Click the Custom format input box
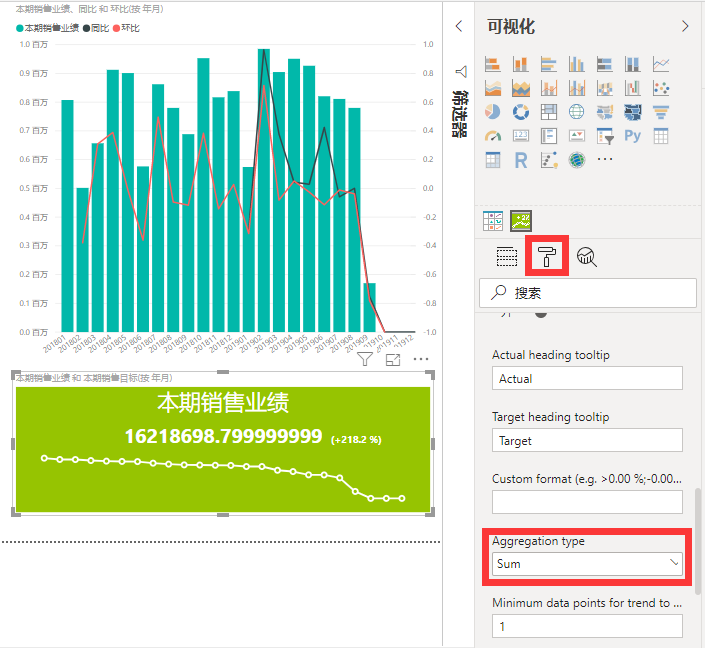705x648 pixels. click(587, 502)
